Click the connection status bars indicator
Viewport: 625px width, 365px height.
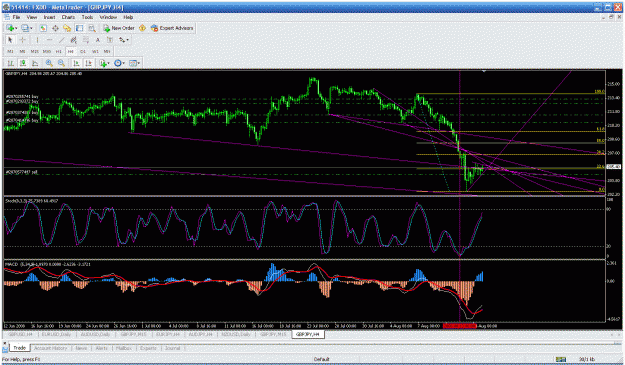tap(561, 359)
